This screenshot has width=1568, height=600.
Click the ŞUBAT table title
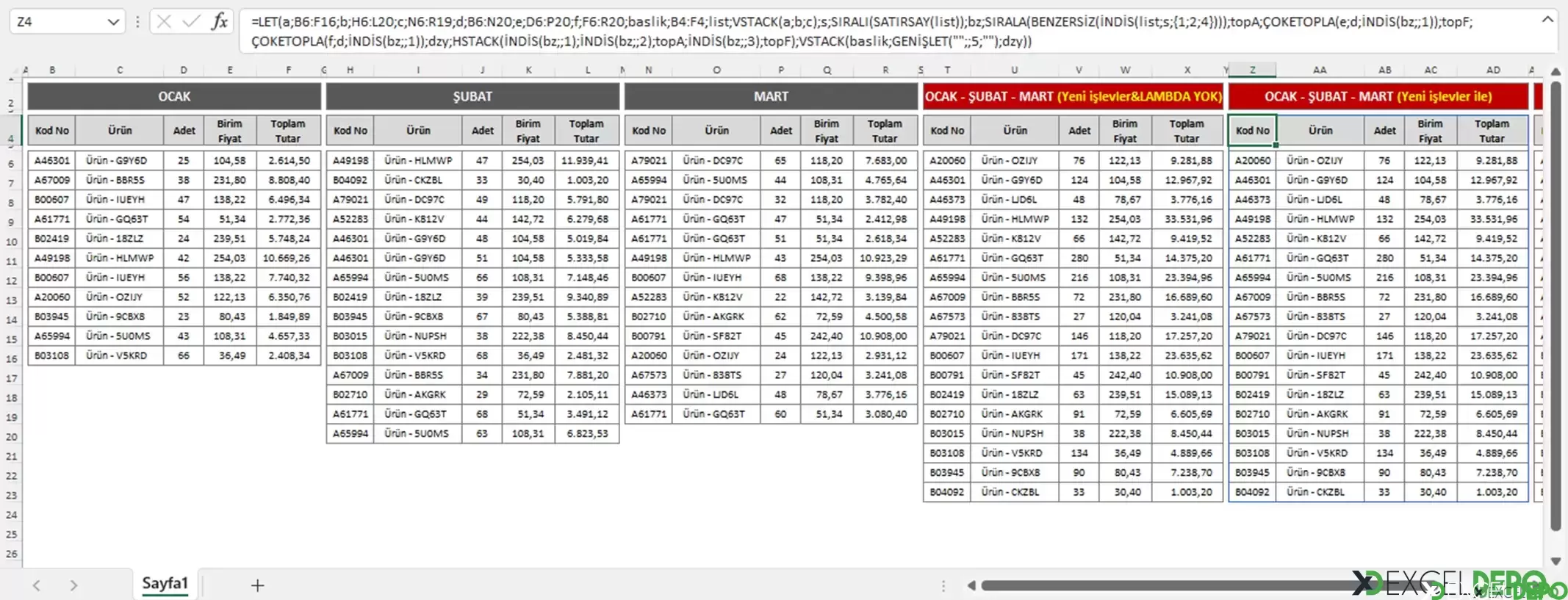[x=472, y=96]
